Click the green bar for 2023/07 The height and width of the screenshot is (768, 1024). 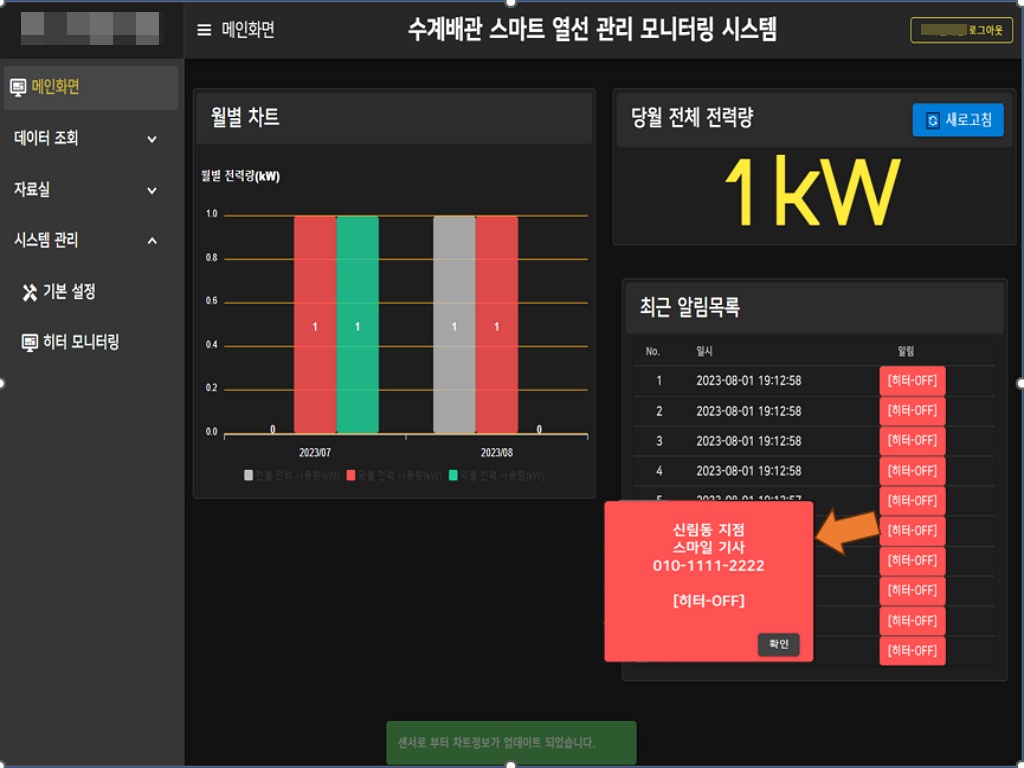point(357,325)
